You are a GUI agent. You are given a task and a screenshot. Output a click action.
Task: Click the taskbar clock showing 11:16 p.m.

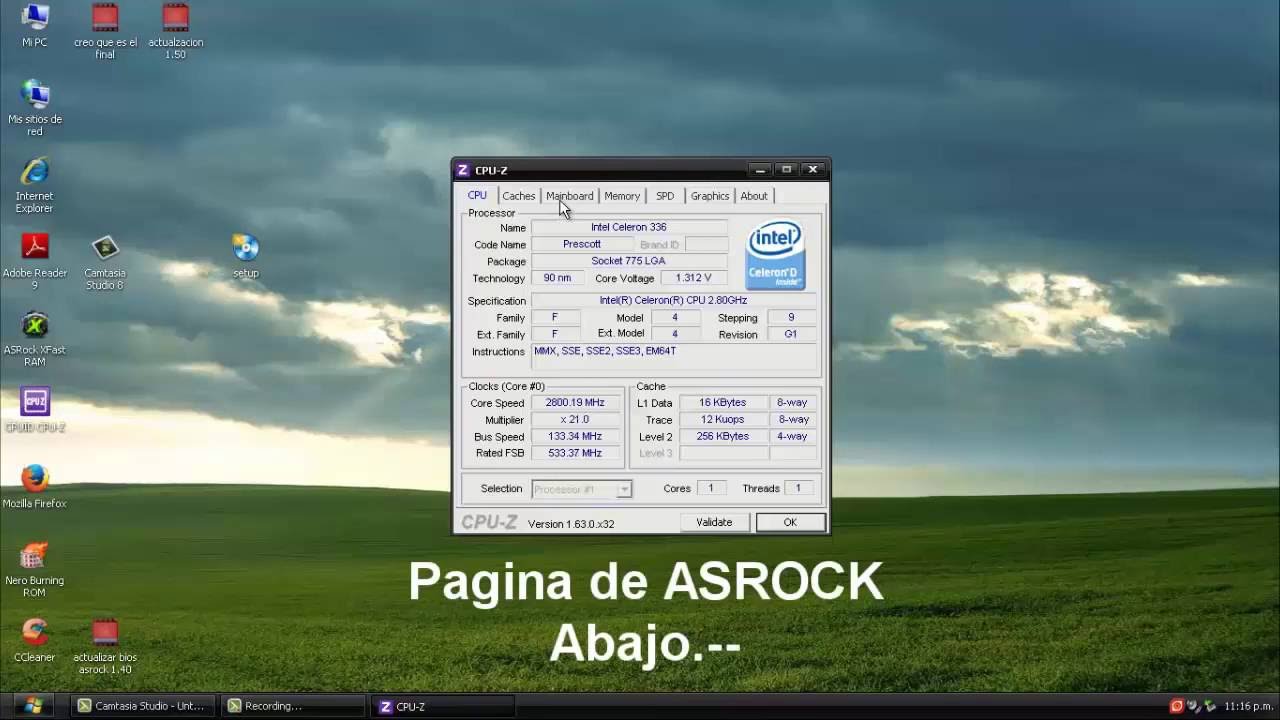point(1249,706)
